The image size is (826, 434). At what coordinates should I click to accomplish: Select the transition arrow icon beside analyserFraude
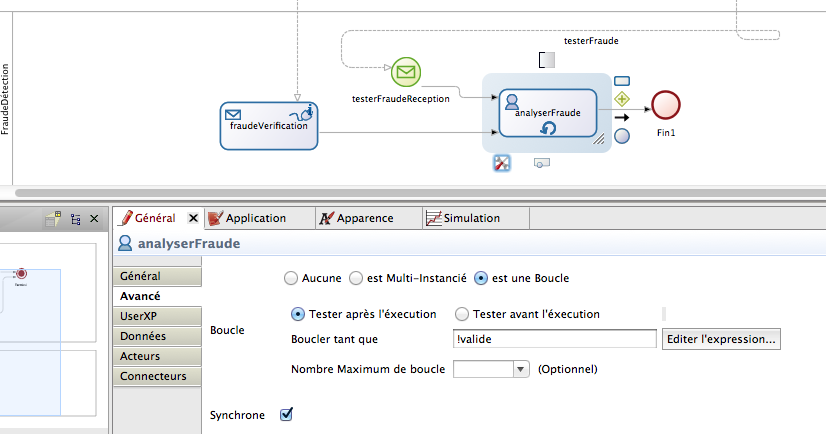(621, 117)
